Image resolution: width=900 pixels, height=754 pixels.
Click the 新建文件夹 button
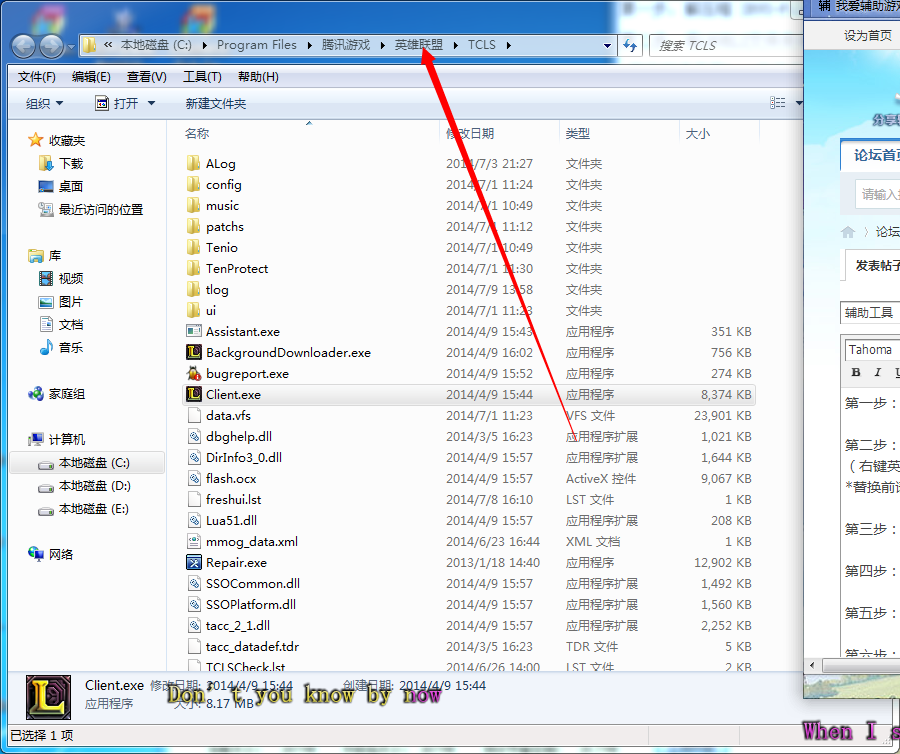click(x=216, y=104)
